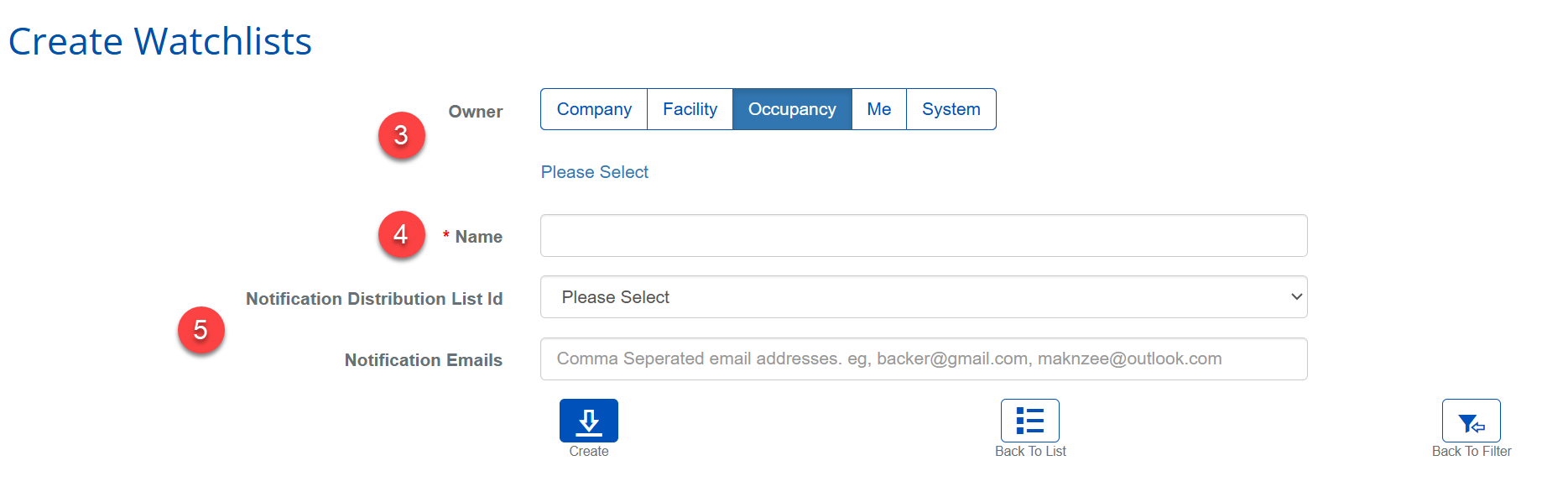Click the Back To List icon
Screen dimensions: 1568x492
point(1029,421)
